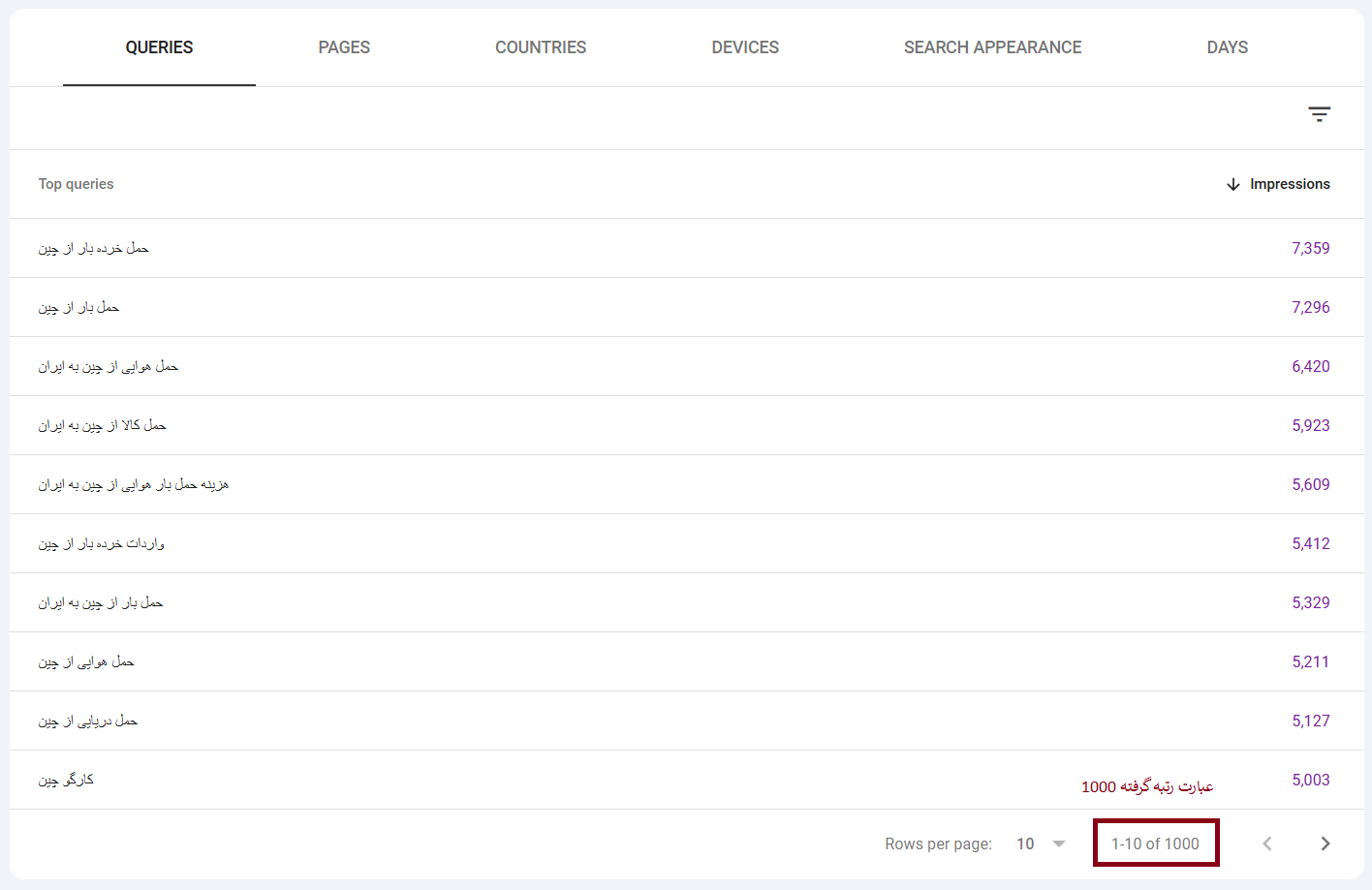This screenshot has height=890, width=1372.
Task: Select the Search Appearance tab
Action: coord(992,47)
